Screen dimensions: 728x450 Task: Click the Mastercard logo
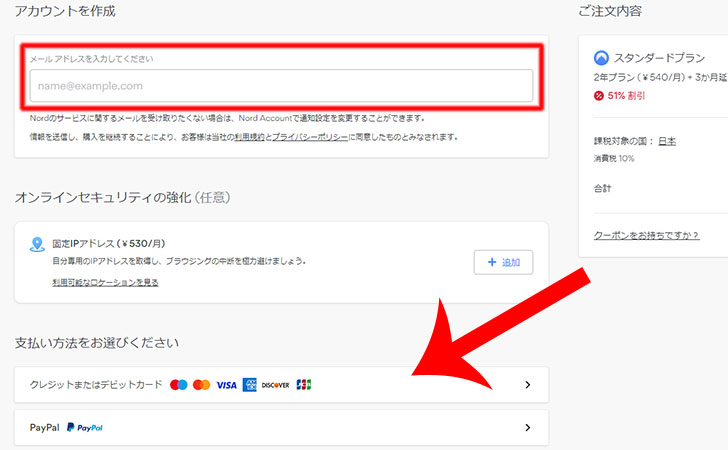202,385
